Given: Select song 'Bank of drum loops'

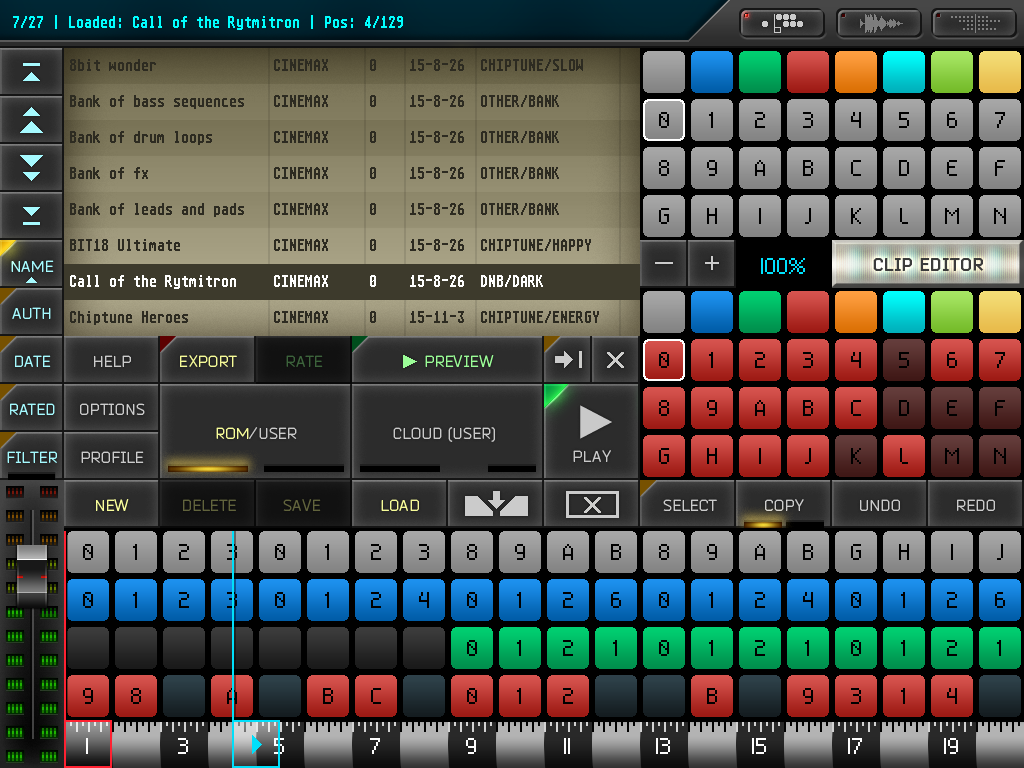Looking at the screenshot, I should pos(351,137).
